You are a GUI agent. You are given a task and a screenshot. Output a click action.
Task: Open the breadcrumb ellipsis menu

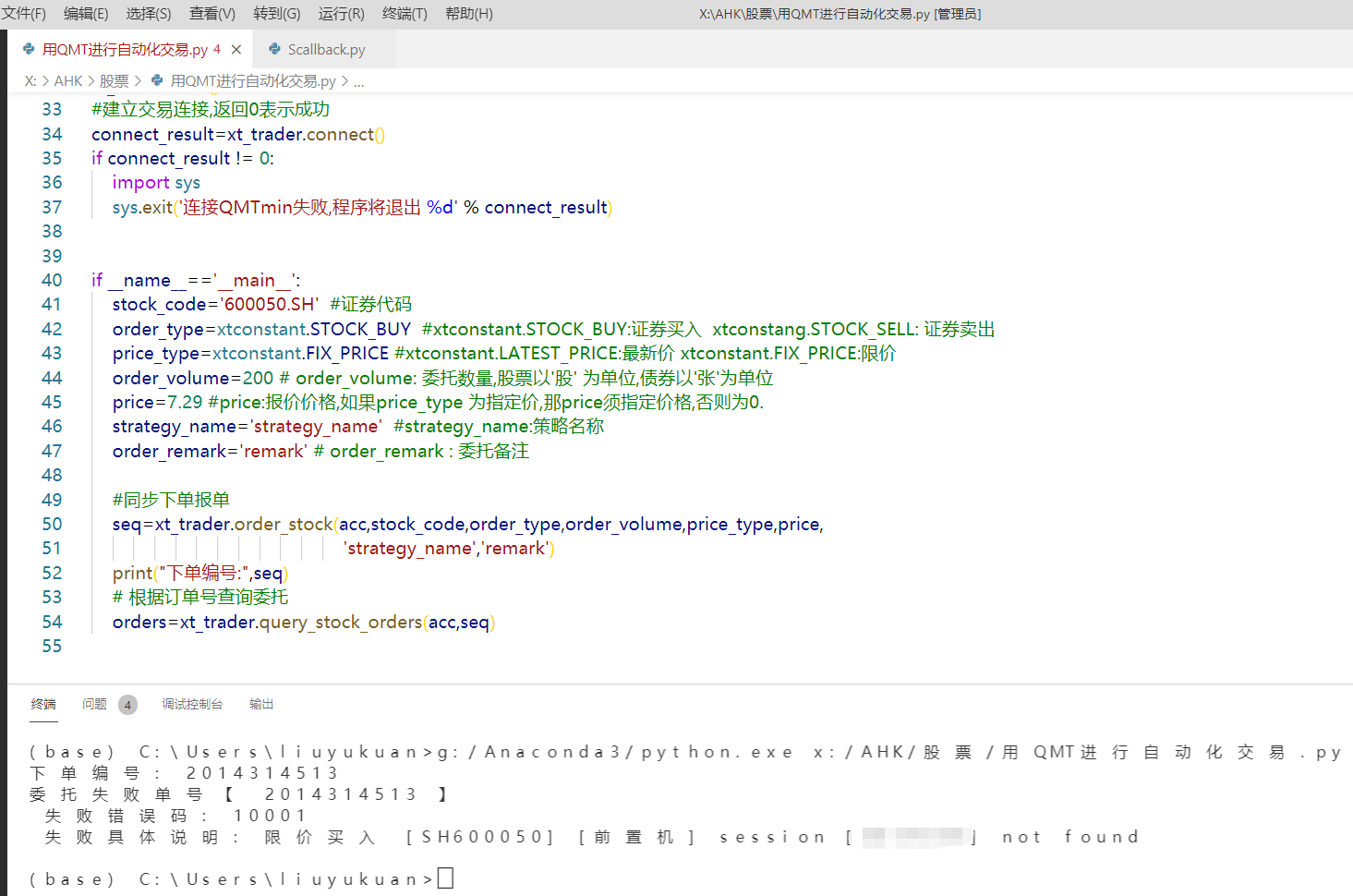[x=358, y=81]
